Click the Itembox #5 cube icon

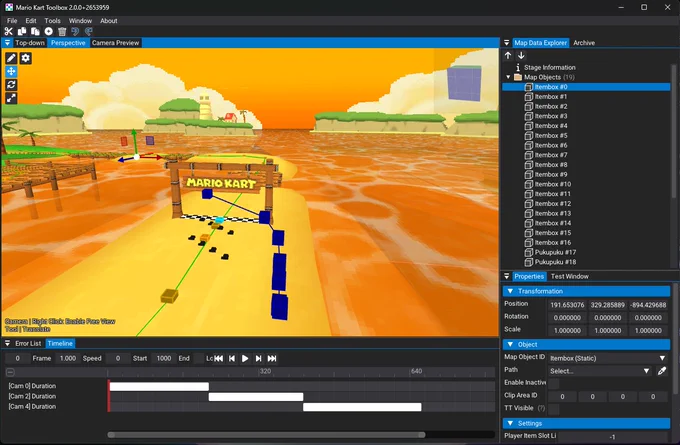point(529,135)
